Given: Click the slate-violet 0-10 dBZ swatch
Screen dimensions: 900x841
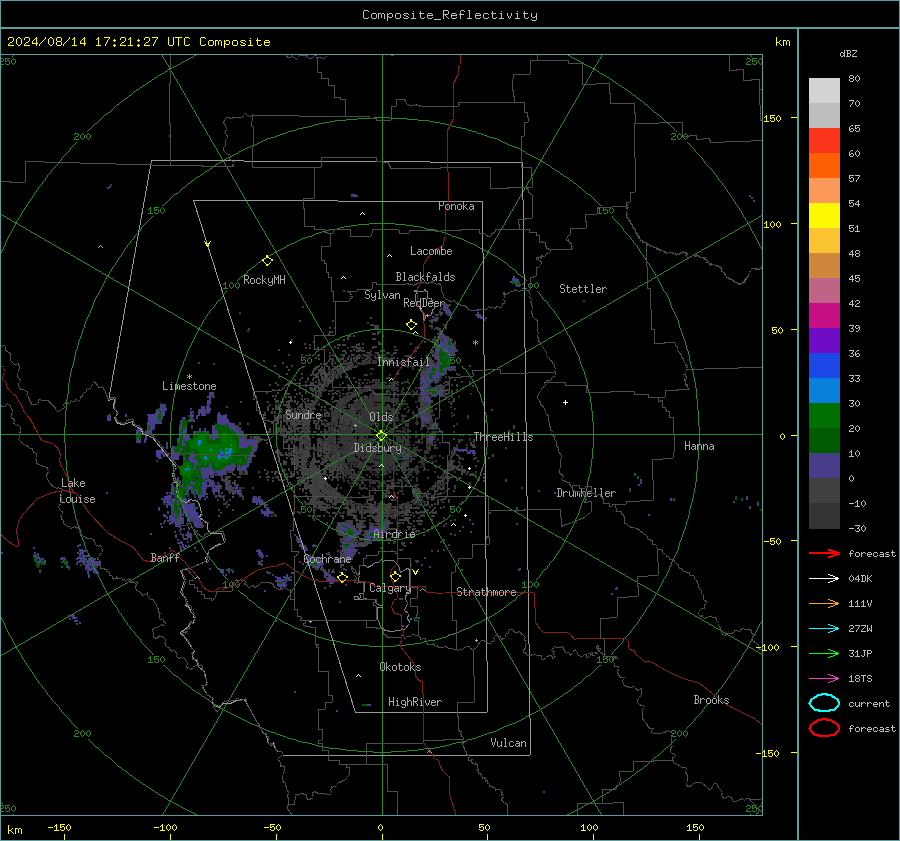Looking at the screenshot, I should click(824, 466).
